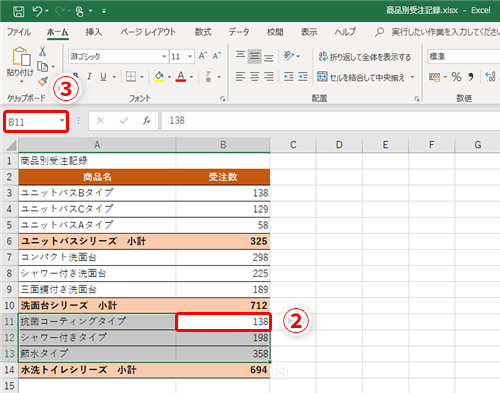Open the 表示 tab
The width and height of the screenshot is (500, 393).
(x=309, y=32)
